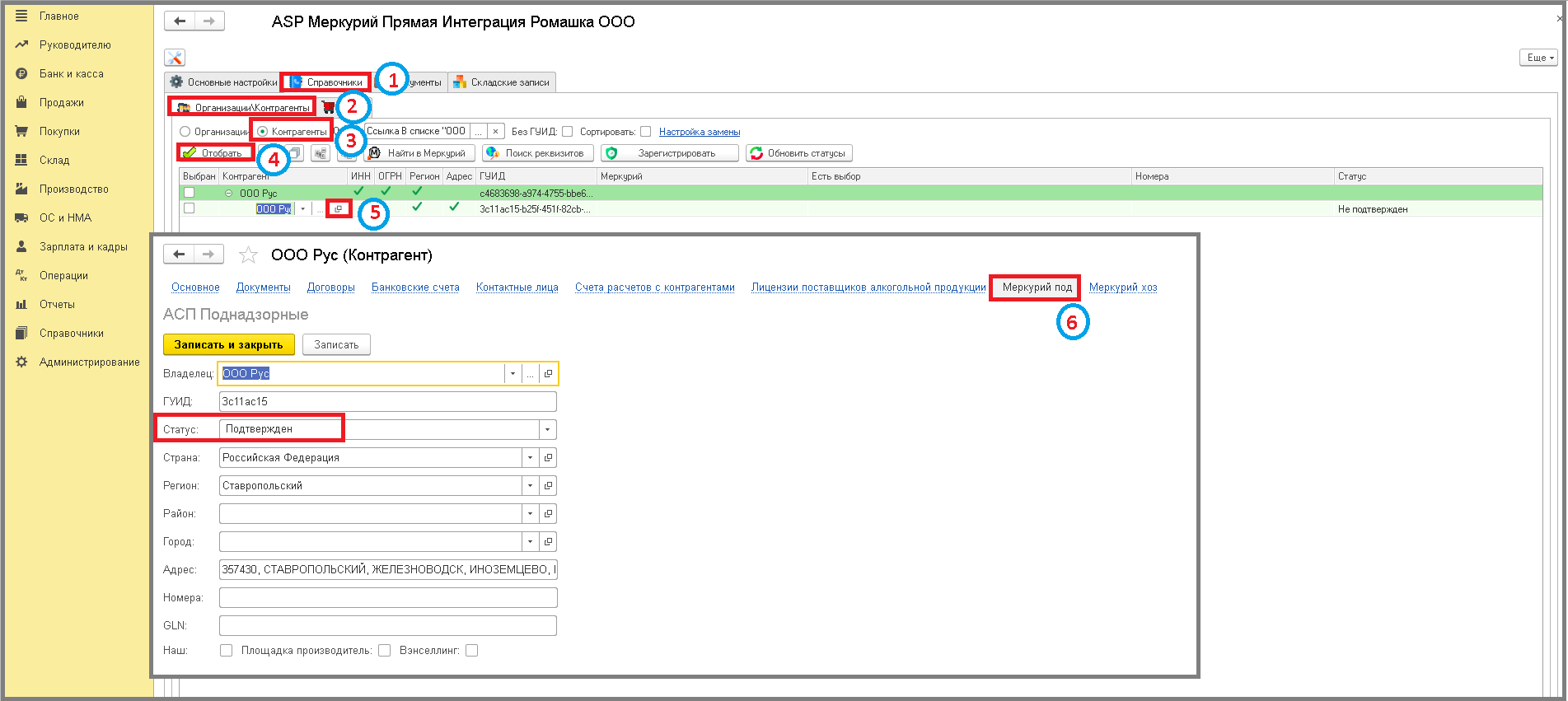Check the Выбран box in the Не подтвержден row
The image size is (1568, 701).
click(190, 208)
